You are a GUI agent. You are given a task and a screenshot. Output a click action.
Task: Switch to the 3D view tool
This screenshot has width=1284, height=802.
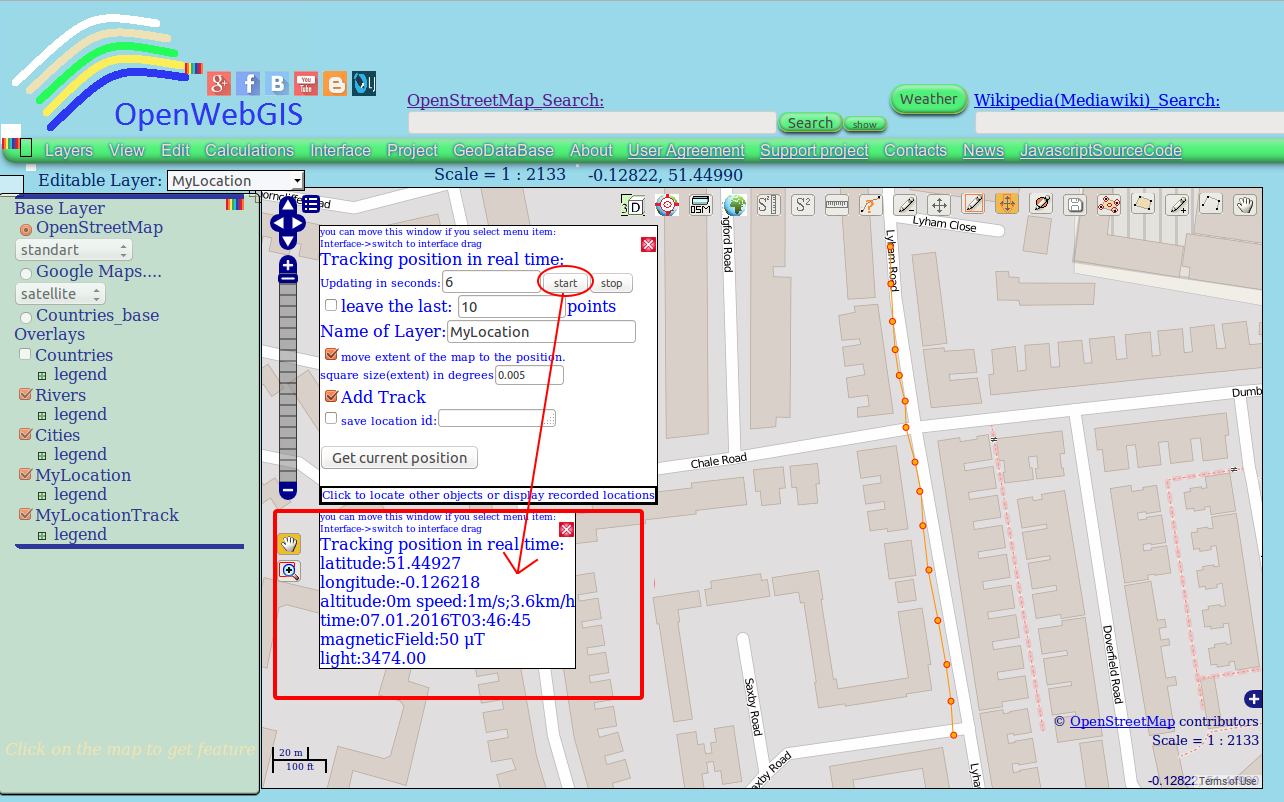(632, 205)
